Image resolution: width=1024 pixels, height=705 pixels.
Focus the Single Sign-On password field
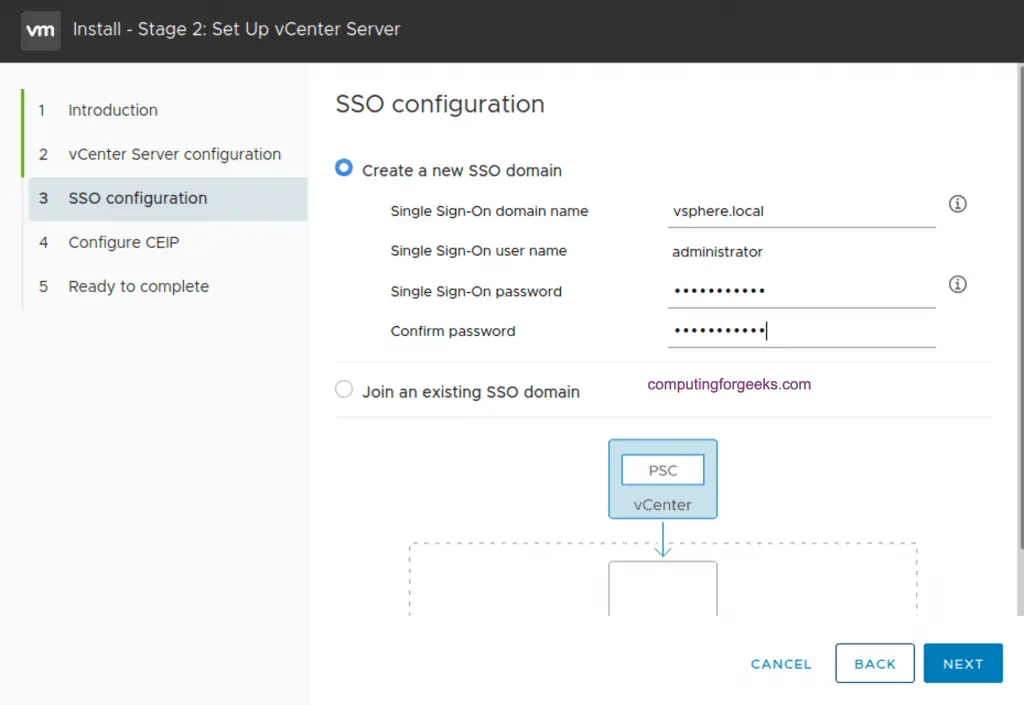(801, 291)
